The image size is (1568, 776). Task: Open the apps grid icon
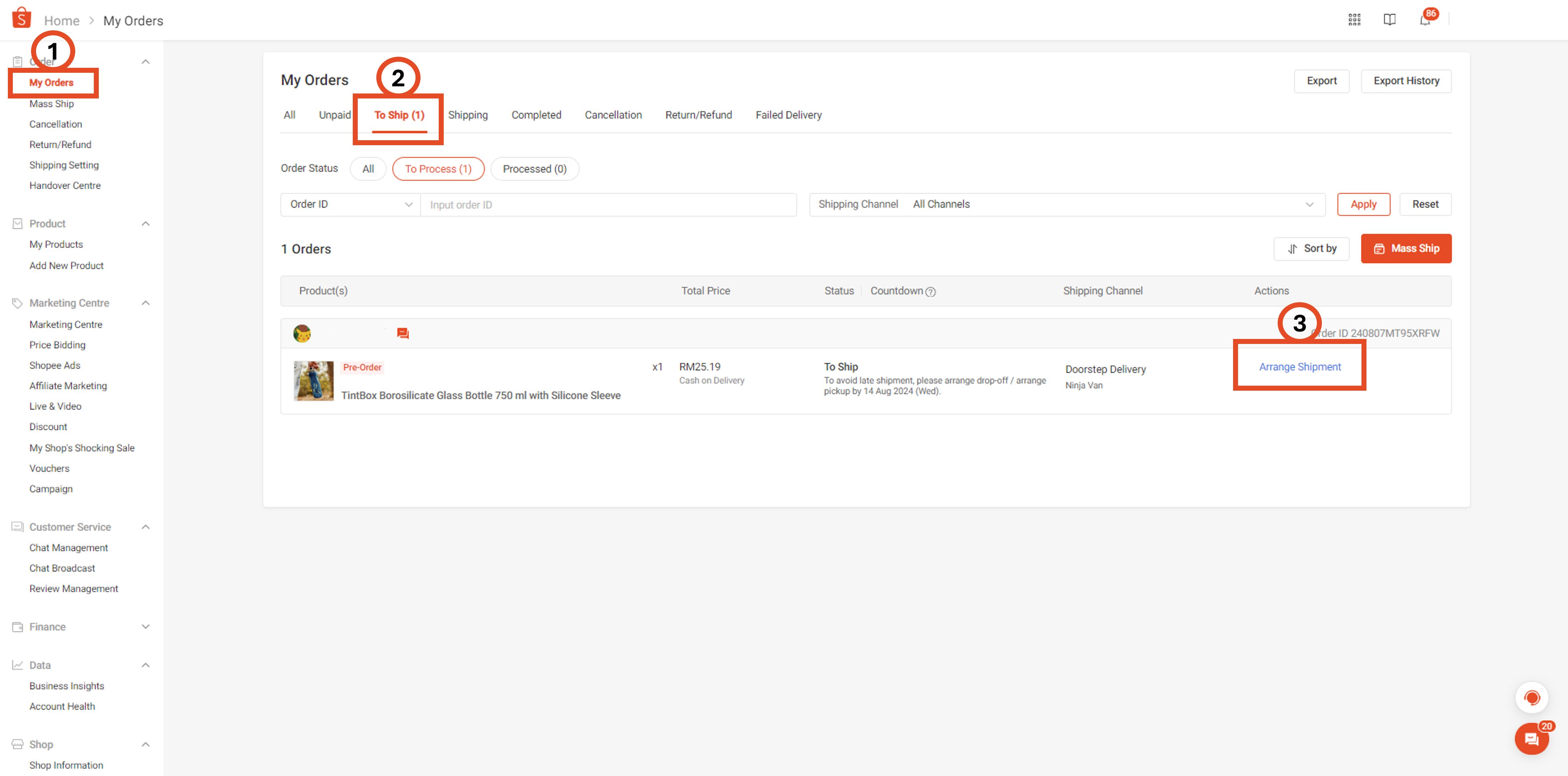(x=1354, y=20)
